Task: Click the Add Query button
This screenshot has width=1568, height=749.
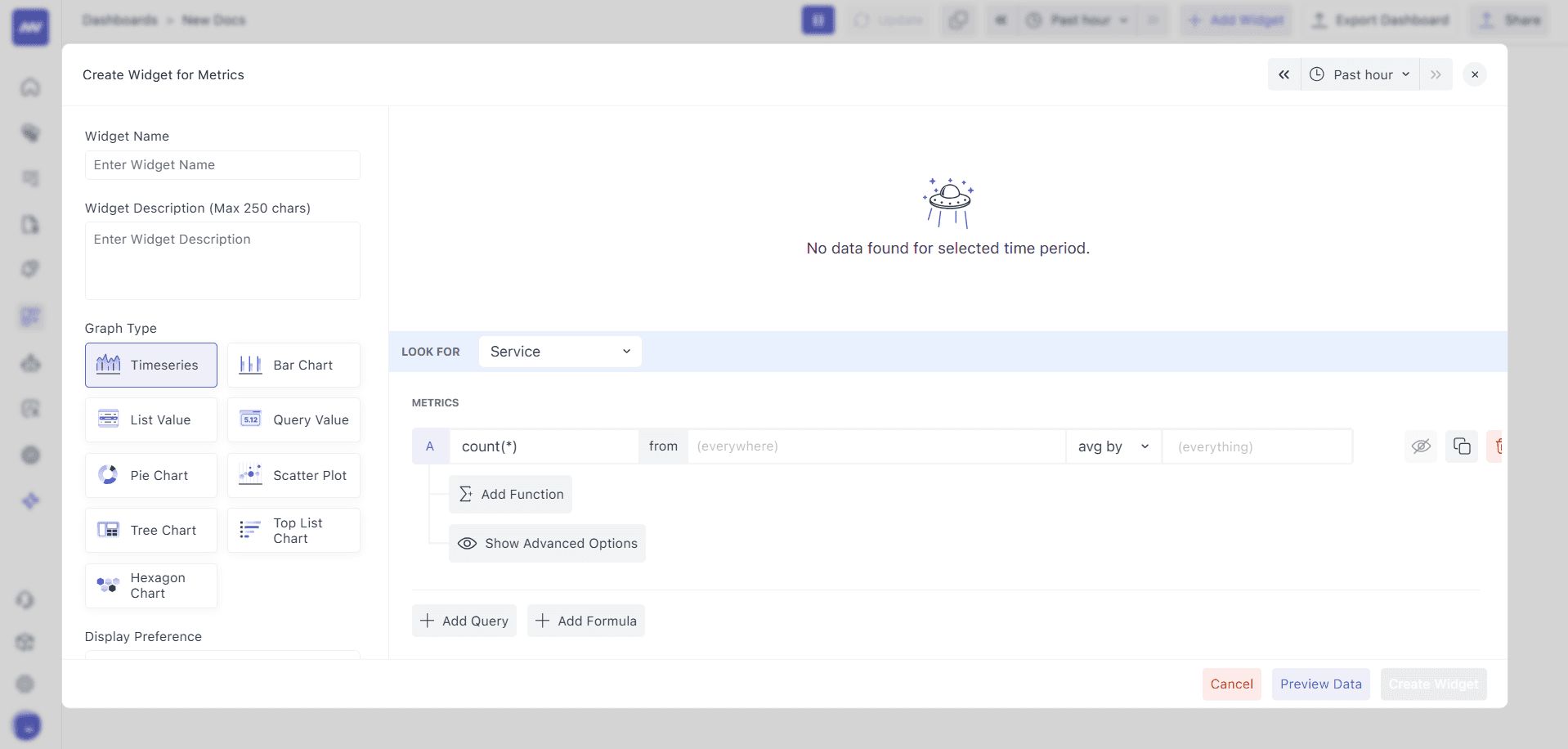Action: pyautogui.click(x=464, y=621)
